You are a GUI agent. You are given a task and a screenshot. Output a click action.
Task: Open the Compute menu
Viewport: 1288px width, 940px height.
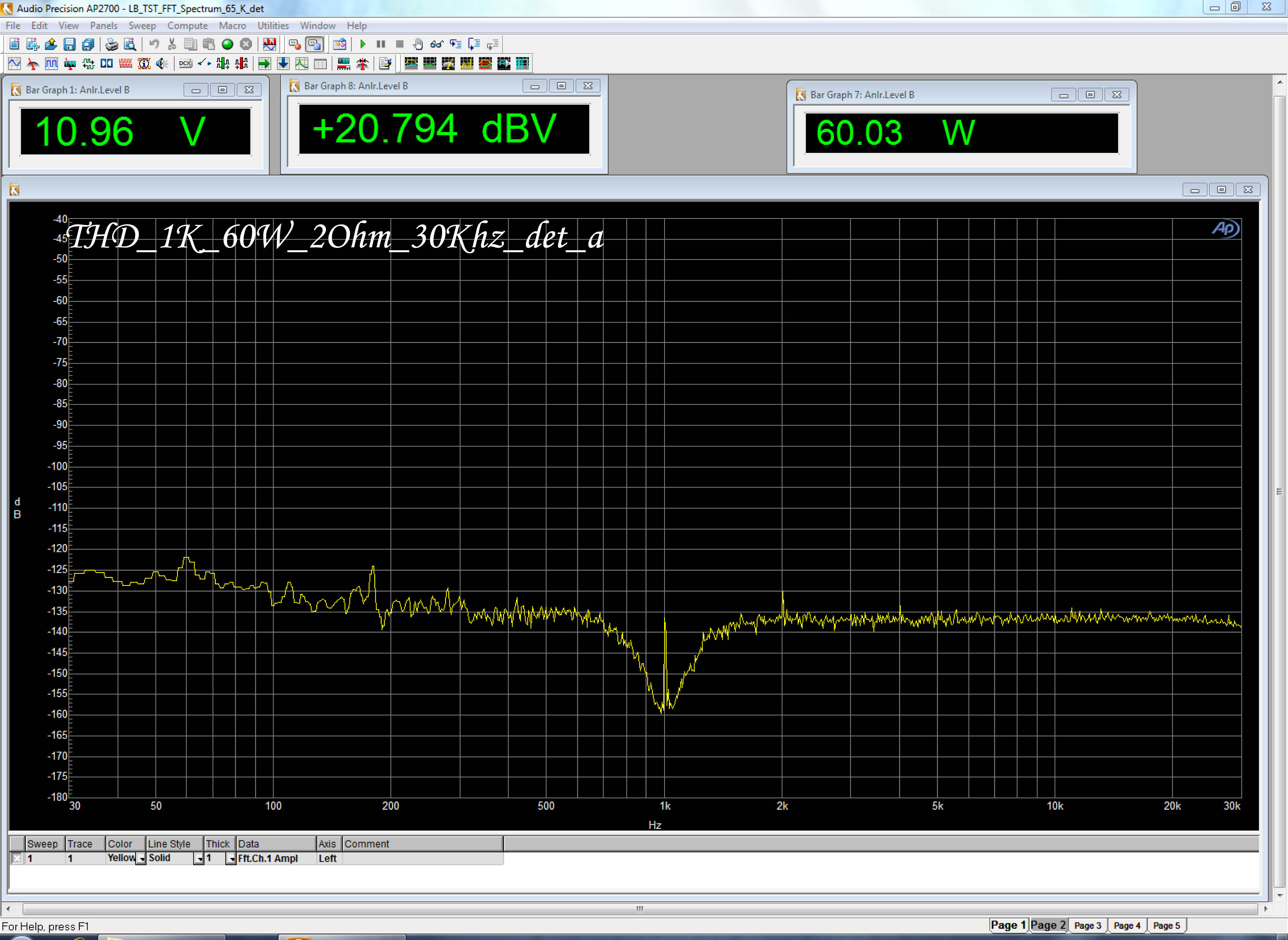pos(187,26)
